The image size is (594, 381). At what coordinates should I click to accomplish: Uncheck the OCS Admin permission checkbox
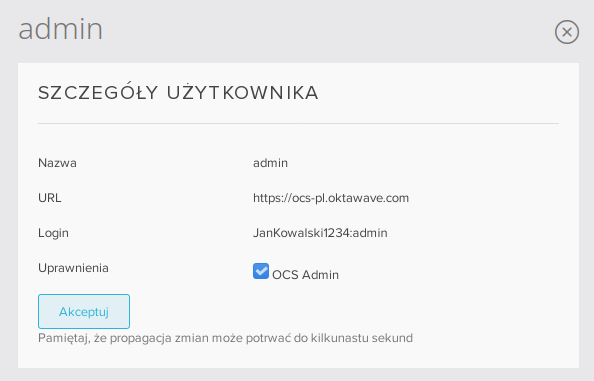261,271
